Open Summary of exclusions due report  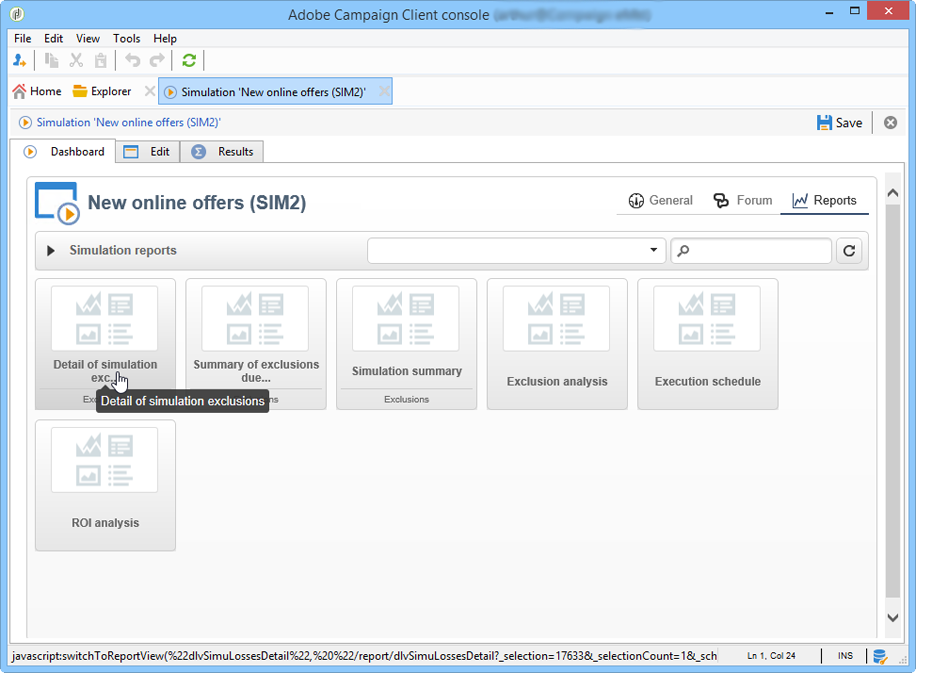[256, 343]
